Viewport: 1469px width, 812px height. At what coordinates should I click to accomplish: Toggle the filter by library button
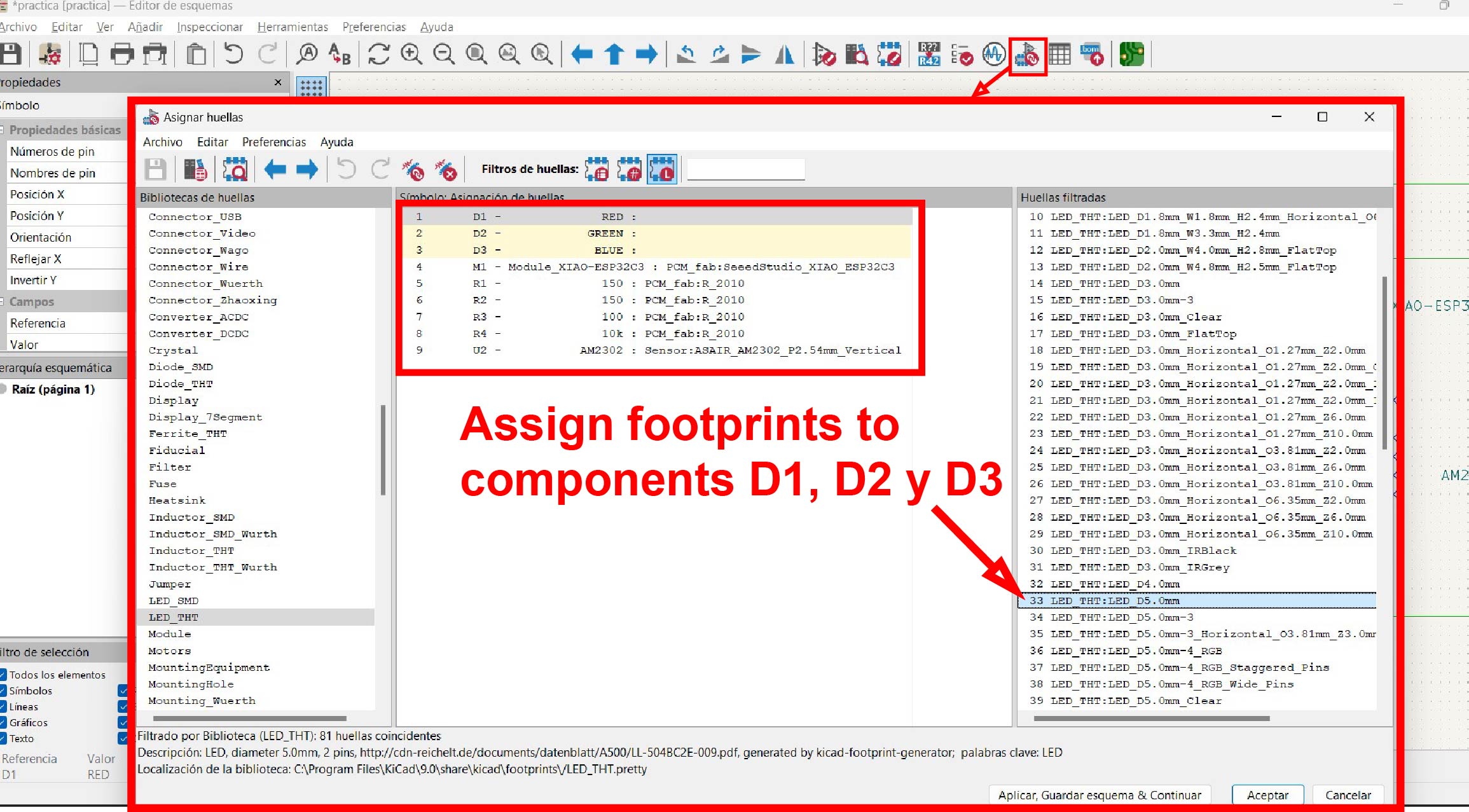[662, 170]
